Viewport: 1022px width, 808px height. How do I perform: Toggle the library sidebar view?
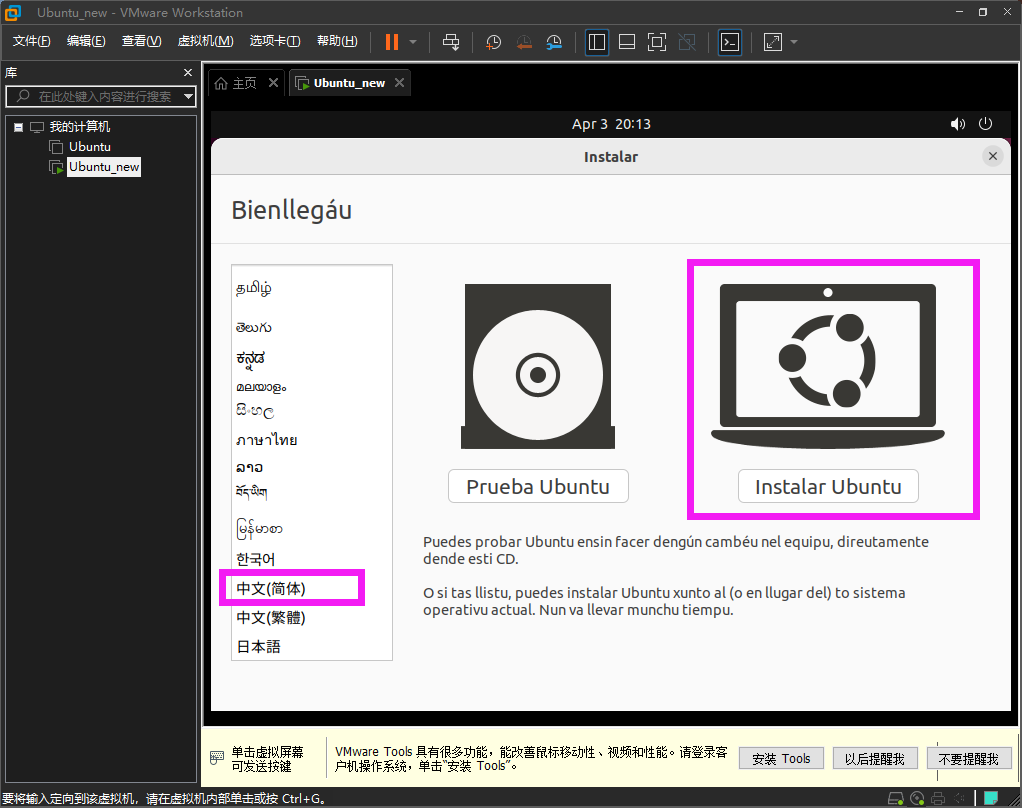(596, 42)
